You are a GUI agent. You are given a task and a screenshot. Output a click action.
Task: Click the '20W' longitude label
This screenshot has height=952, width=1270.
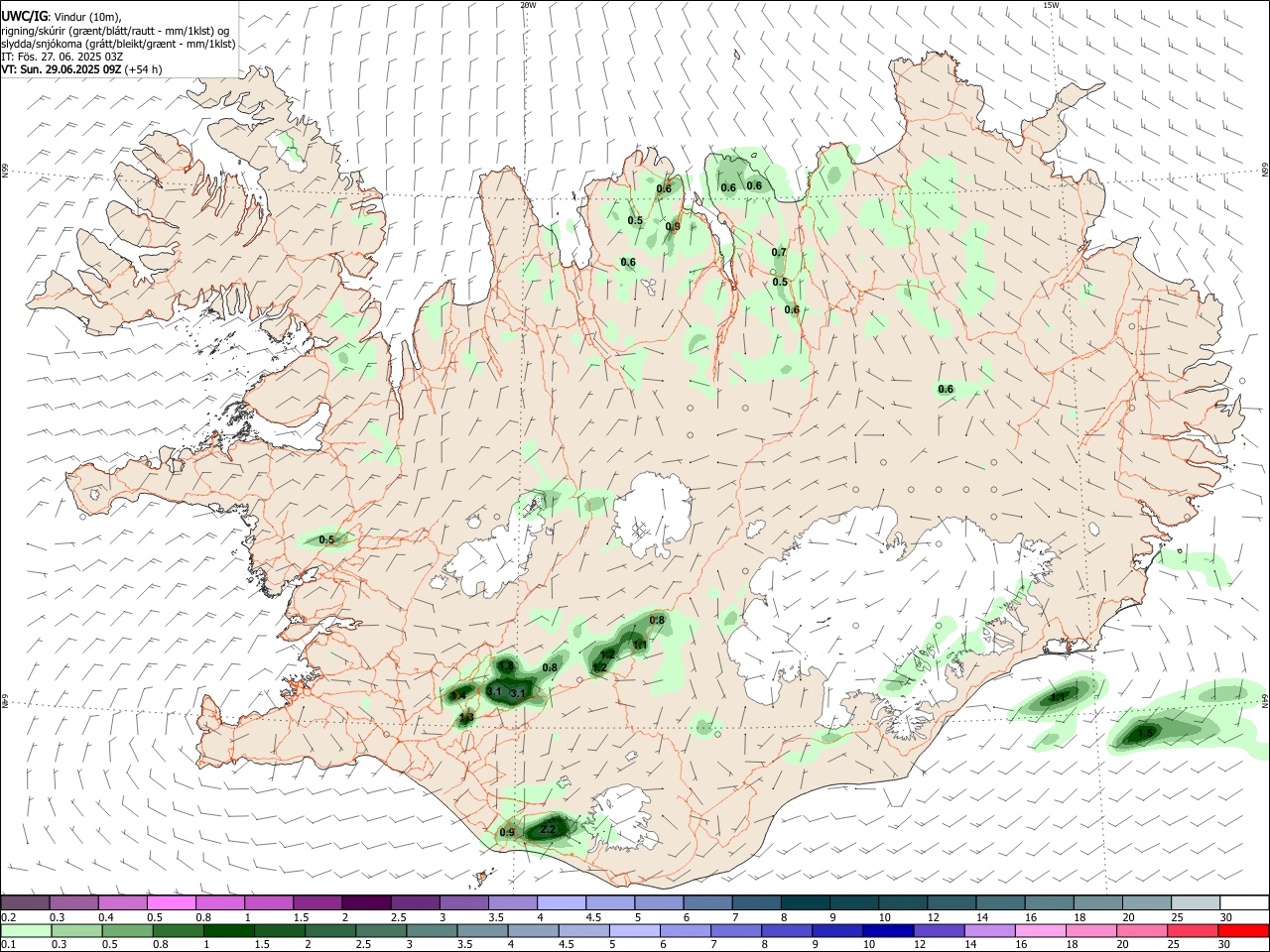528,5
